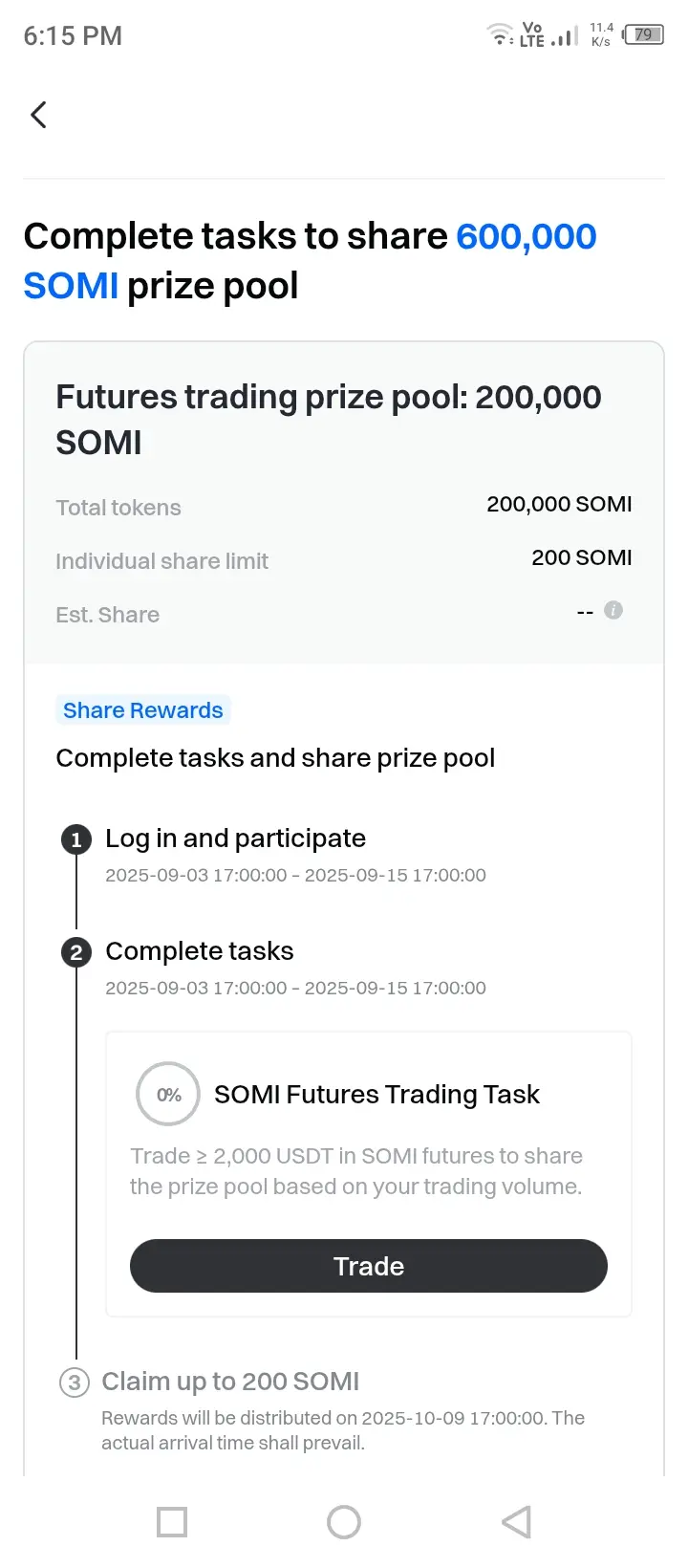Viewport: 688px width, 1568px height.
Task: Open recent apps with square nav button
Action: [x=172, y=1522]
